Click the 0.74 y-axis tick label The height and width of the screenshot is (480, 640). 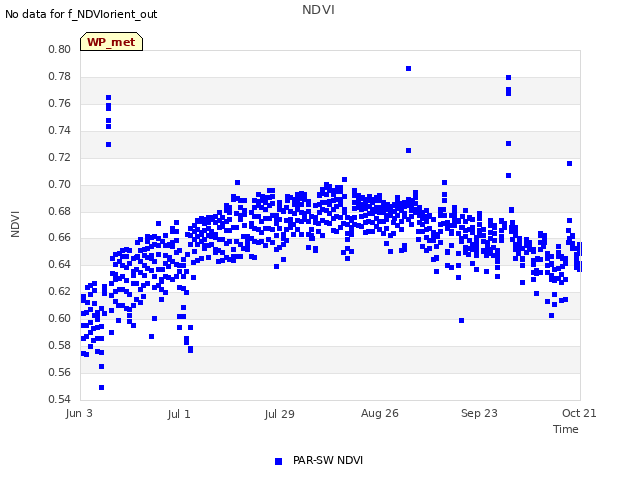pos(60,130)
